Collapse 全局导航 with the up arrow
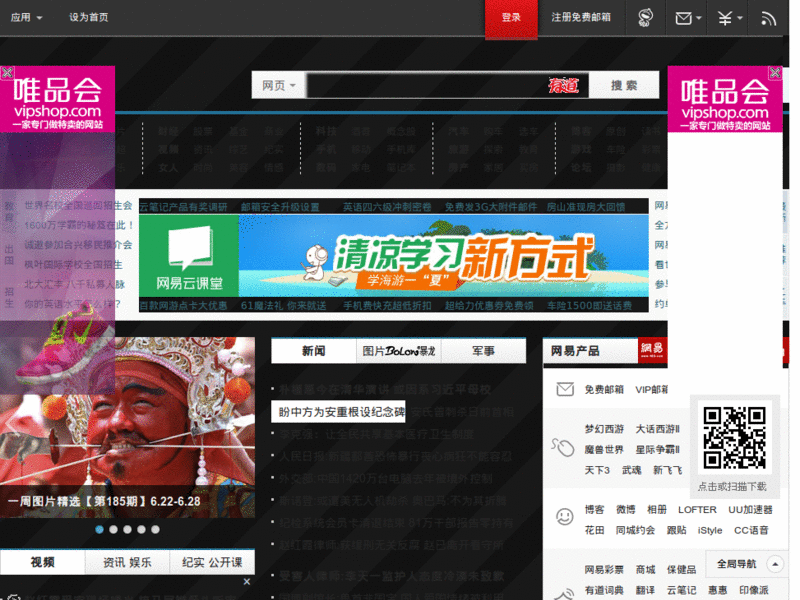The image size is (800, 600). coord(775,564)
